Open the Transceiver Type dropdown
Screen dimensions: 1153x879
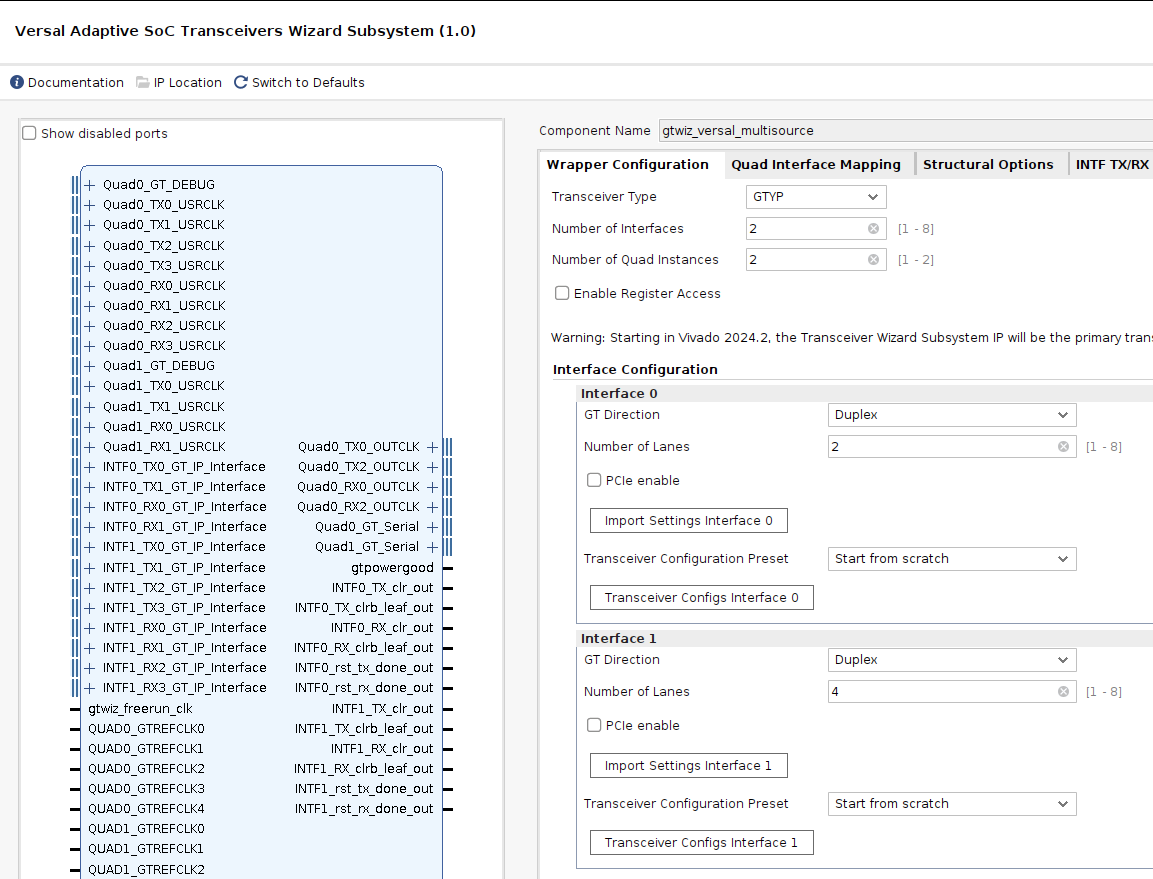[815, 196]
